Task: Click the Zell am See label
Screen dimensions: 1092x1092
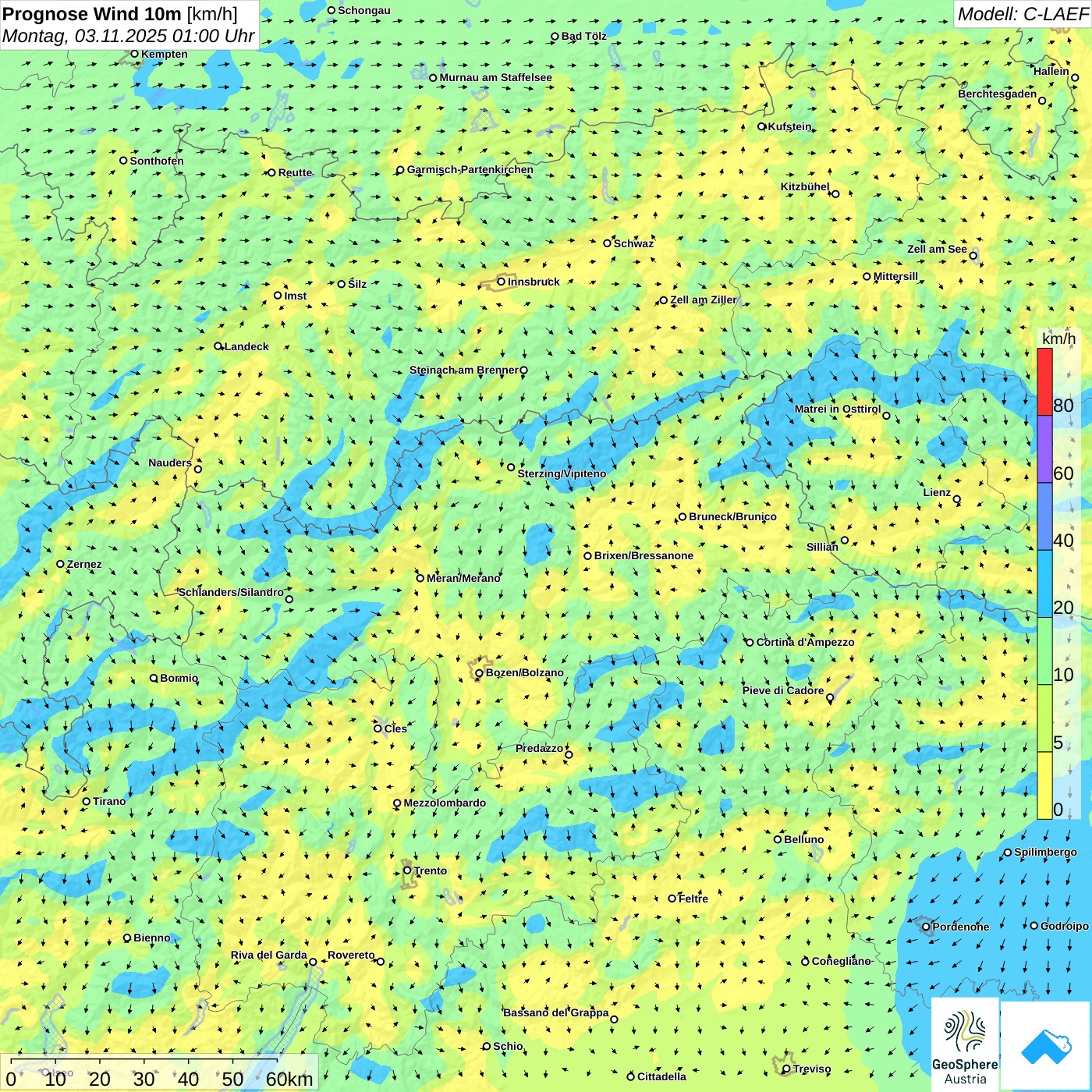Action: (x=937, y=249)
